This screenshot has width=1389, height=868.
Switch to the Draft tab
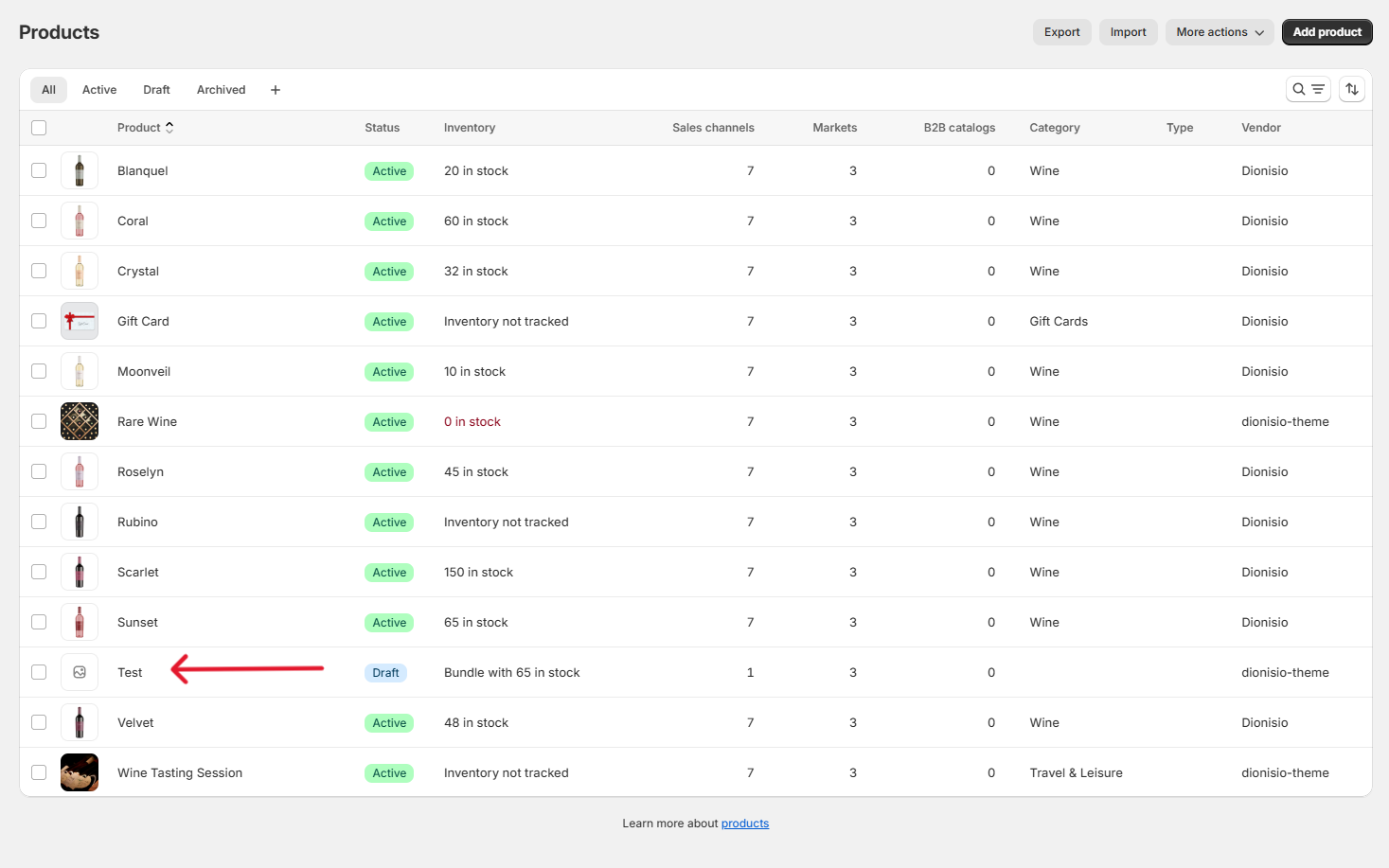pos(156,90)
